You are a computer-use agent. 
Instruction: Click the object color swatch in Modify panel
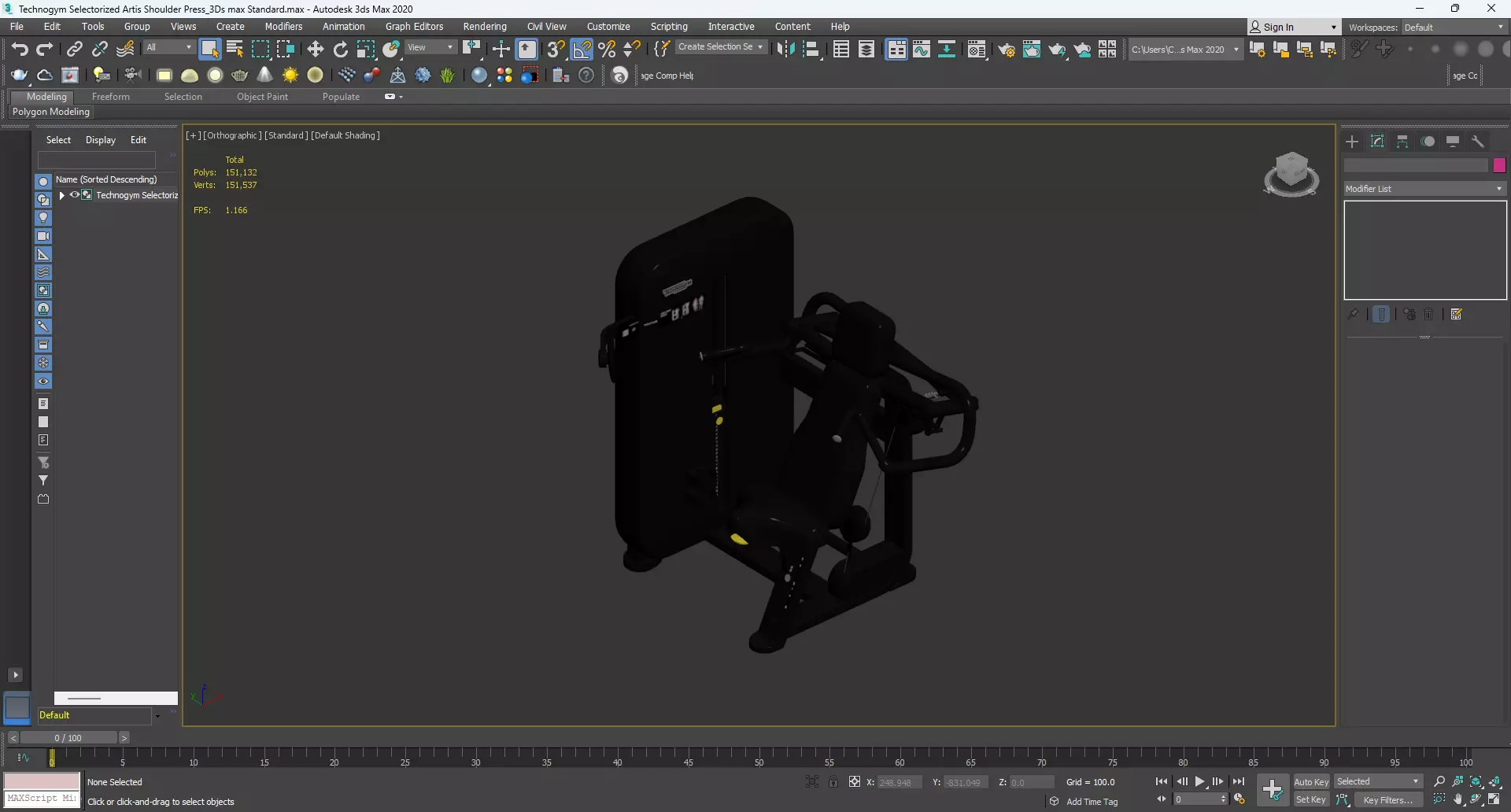tap(1499, 165)
